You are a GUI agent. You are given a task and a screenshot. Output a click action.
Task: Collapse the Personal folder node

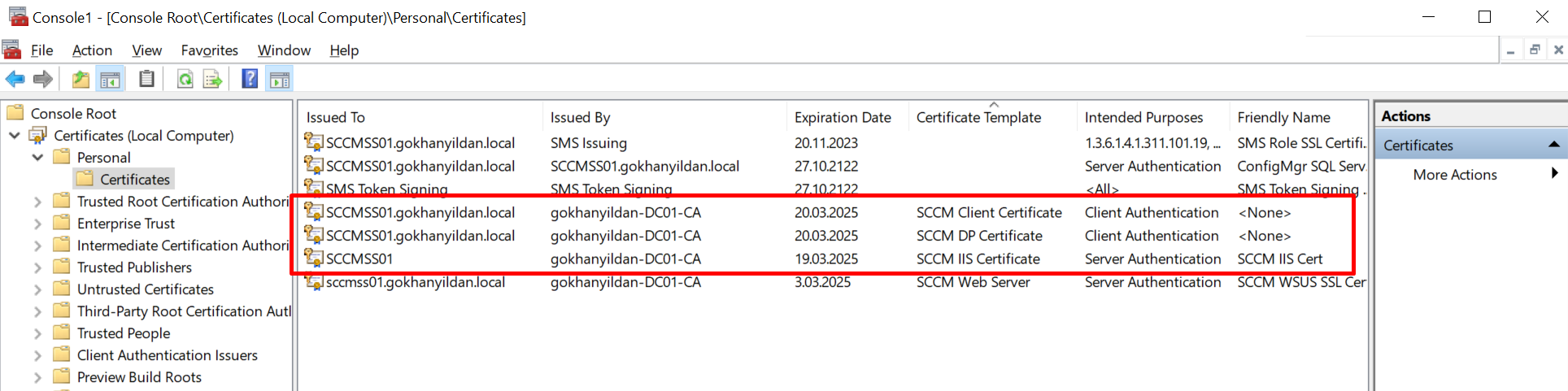point(37,157)
